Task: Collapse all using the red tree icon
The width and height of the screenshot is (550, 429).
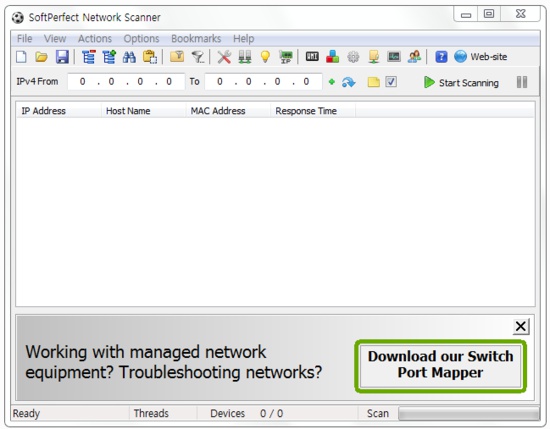Action: pos(88,57)
